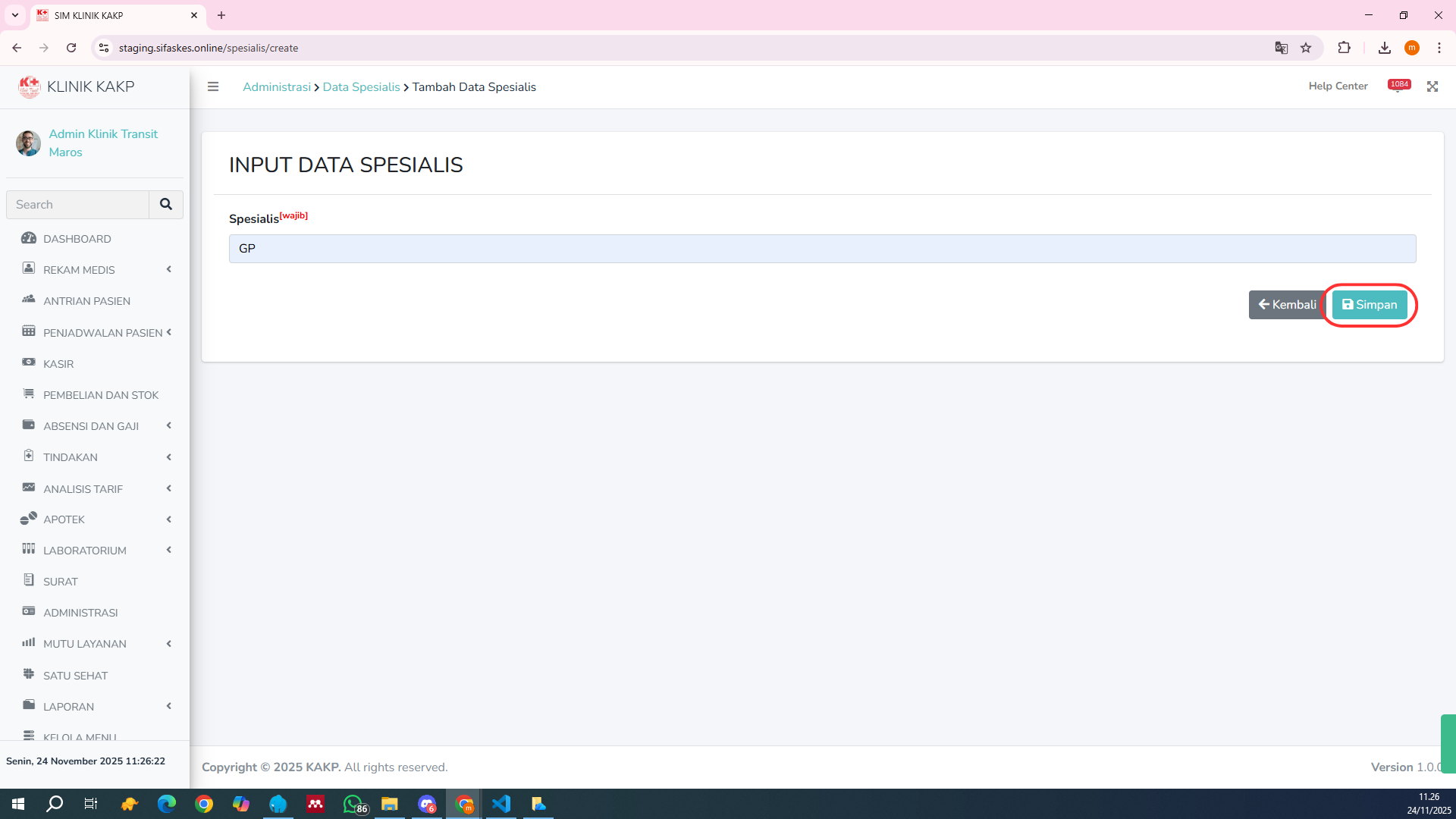Screen dimensions: 1456x819
Task: Follow the Data Spesialis breadcrumb link
Action: point(361,86)
